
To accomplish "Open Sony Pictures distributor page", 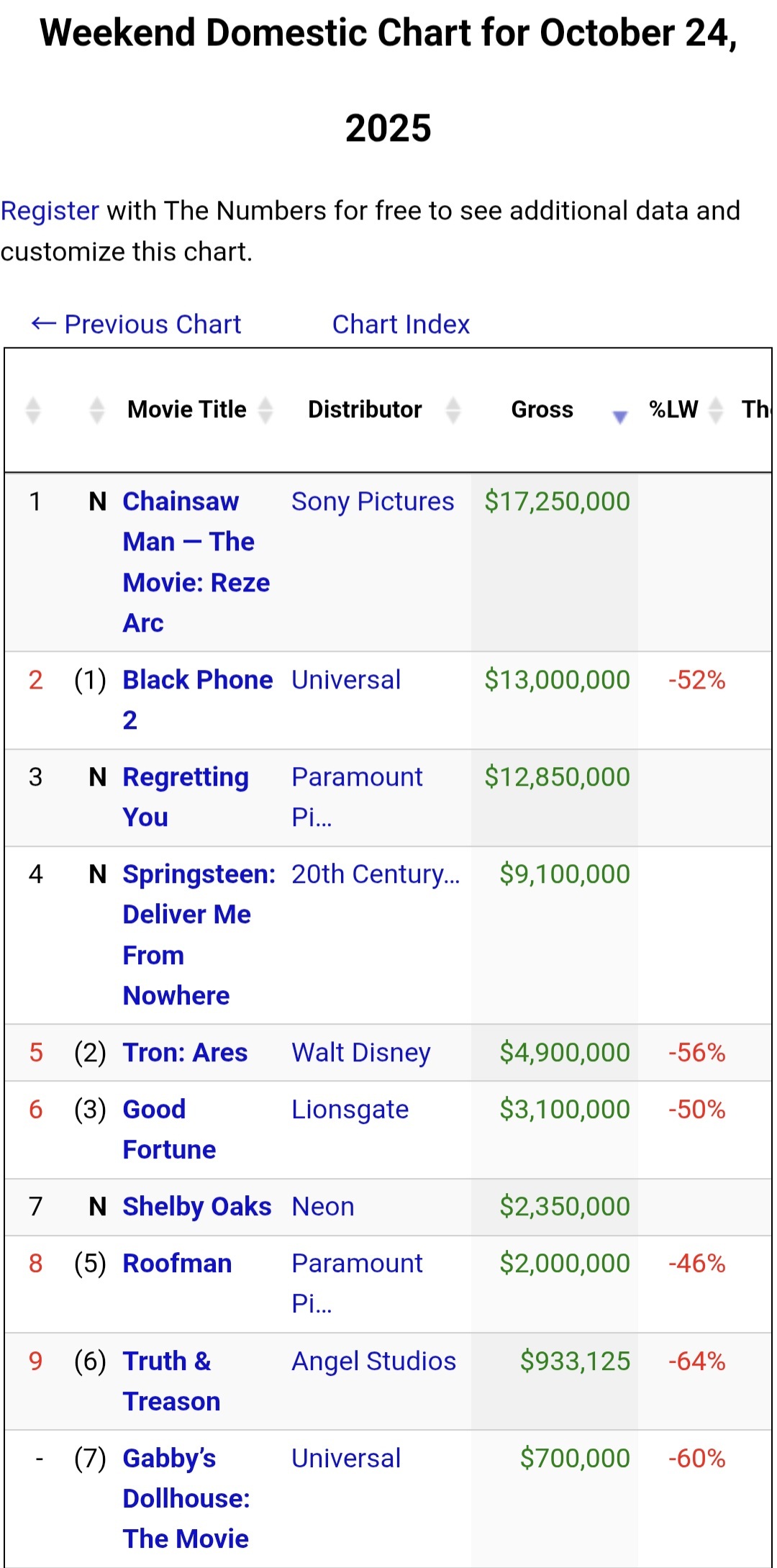I will [373, 502].
